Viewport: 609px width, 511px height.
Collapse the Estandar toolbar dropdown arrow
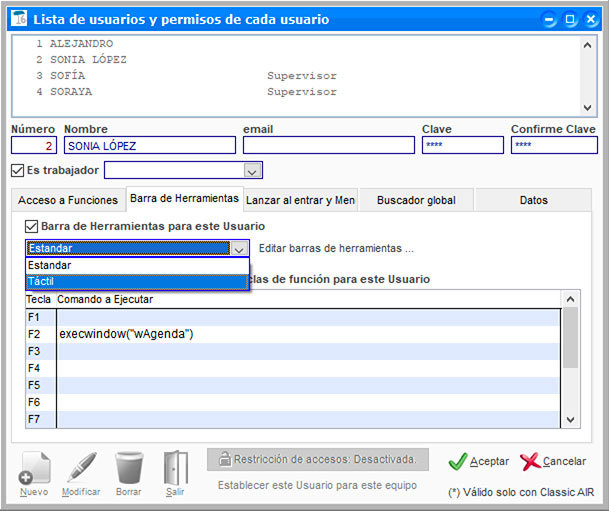pyautogui.click(x=239, y=249)
